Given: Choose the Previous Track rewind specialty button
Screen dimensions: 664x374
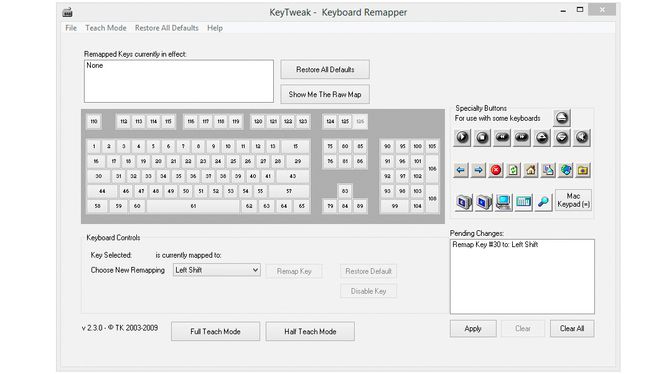Looking at the screenshot, I should click(x=502, y=137).
